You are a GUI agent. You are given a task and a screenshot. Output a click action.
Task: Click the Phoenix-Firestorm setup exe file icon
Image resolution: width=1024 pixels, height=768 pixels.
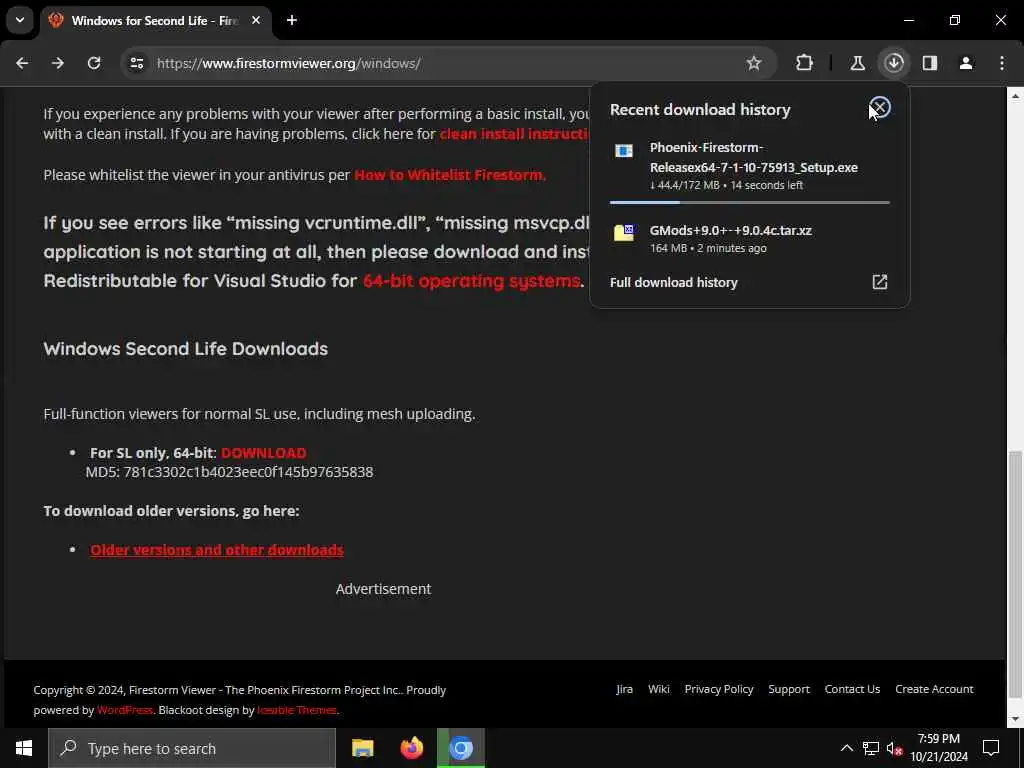pyautogui.click(x=624, y=151)
